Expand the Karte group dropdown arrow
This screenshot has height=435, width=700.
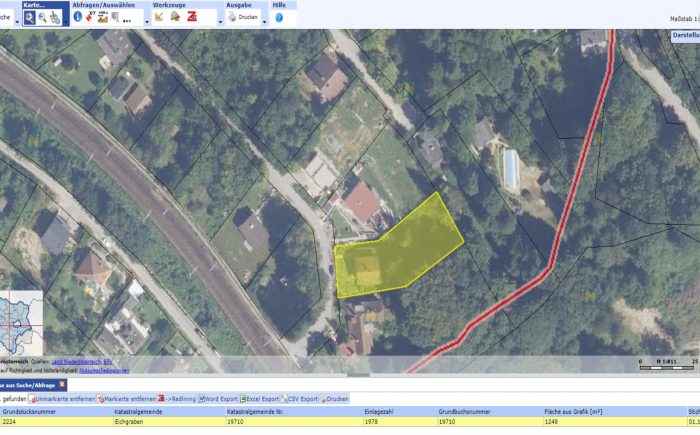pyautogui.click(x=66, y=22)
